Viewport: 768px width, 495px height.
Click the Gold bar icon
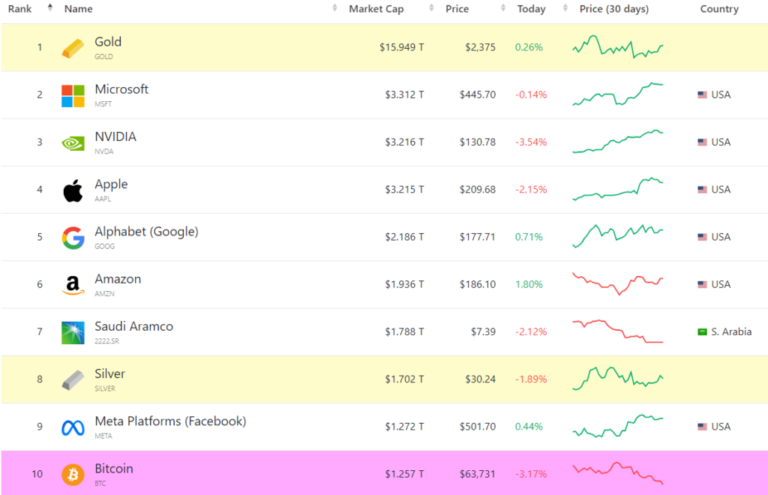[73, 48]
